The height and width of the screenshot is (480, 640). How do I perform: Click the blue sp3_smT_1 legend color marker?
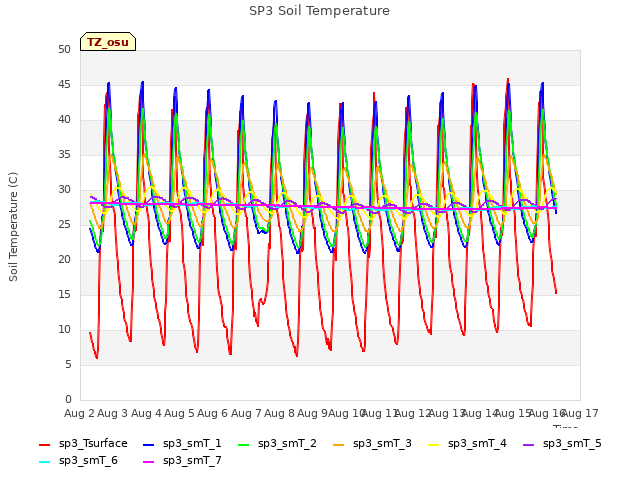[149, 444]
